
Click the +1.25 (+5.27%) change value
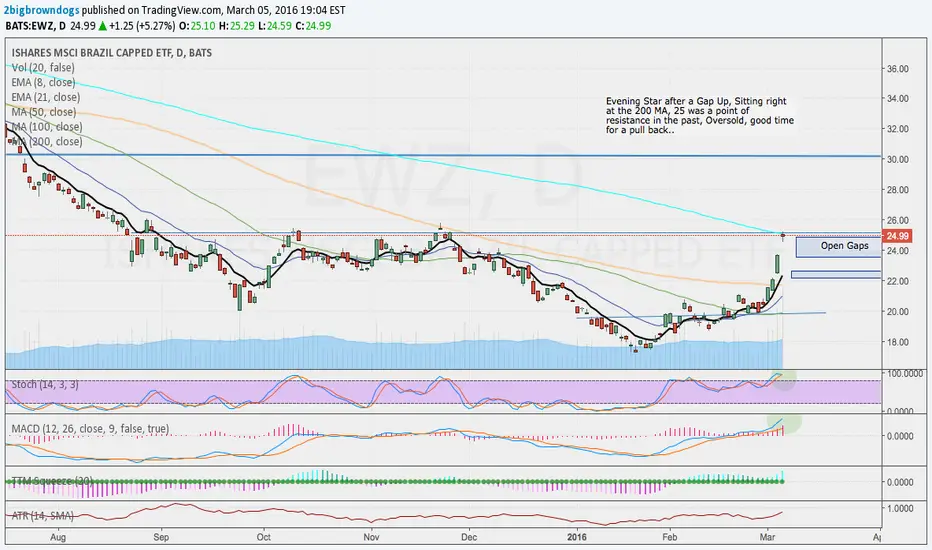pyautogui.click(x=143, y=26)
